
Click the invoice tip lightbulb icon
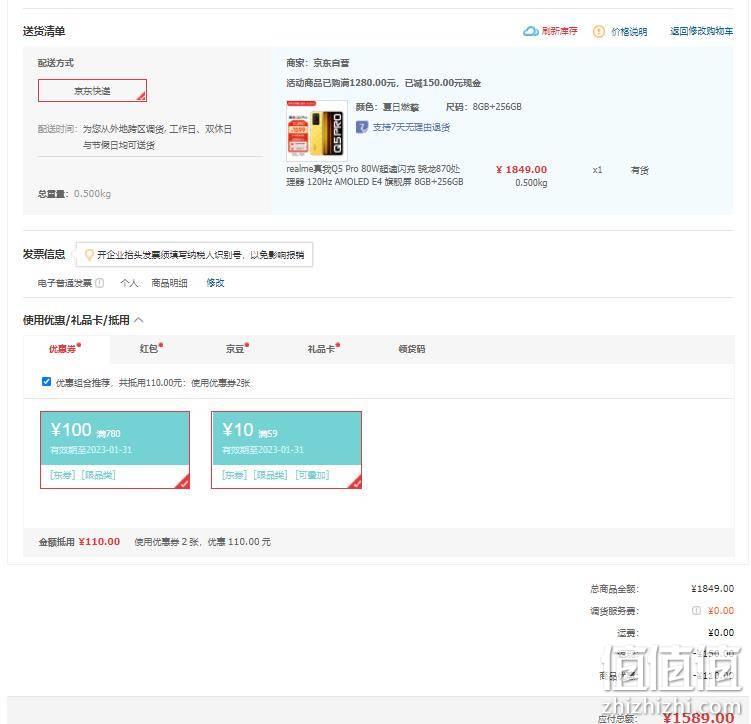pyautogui.click(x=89, y=255)
